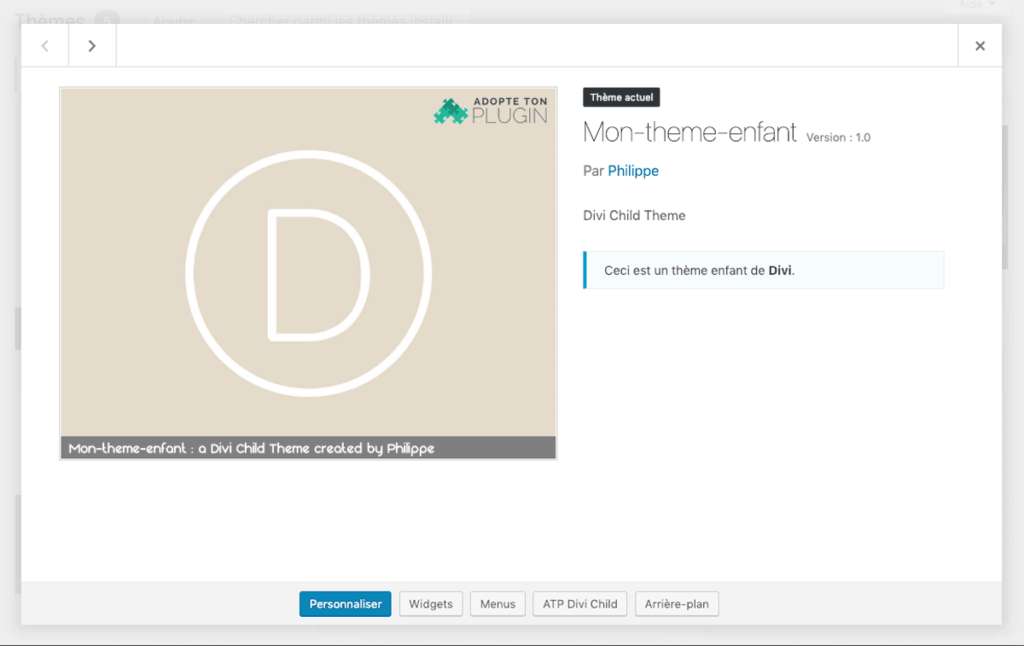The width and height of the screenshot is (1024, 646).
Task: Open Arrière-plan settings
Action: [677, 604]
